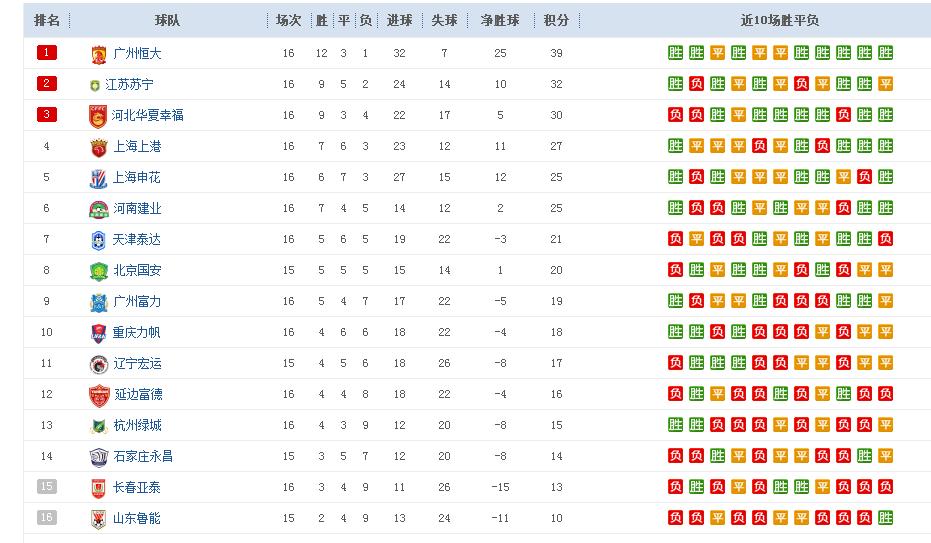Click the Hebei China Fortune (河北华夏幸福) badge
Image resolution: width=931 pixels, height=543 pixels.
point(98,116)
